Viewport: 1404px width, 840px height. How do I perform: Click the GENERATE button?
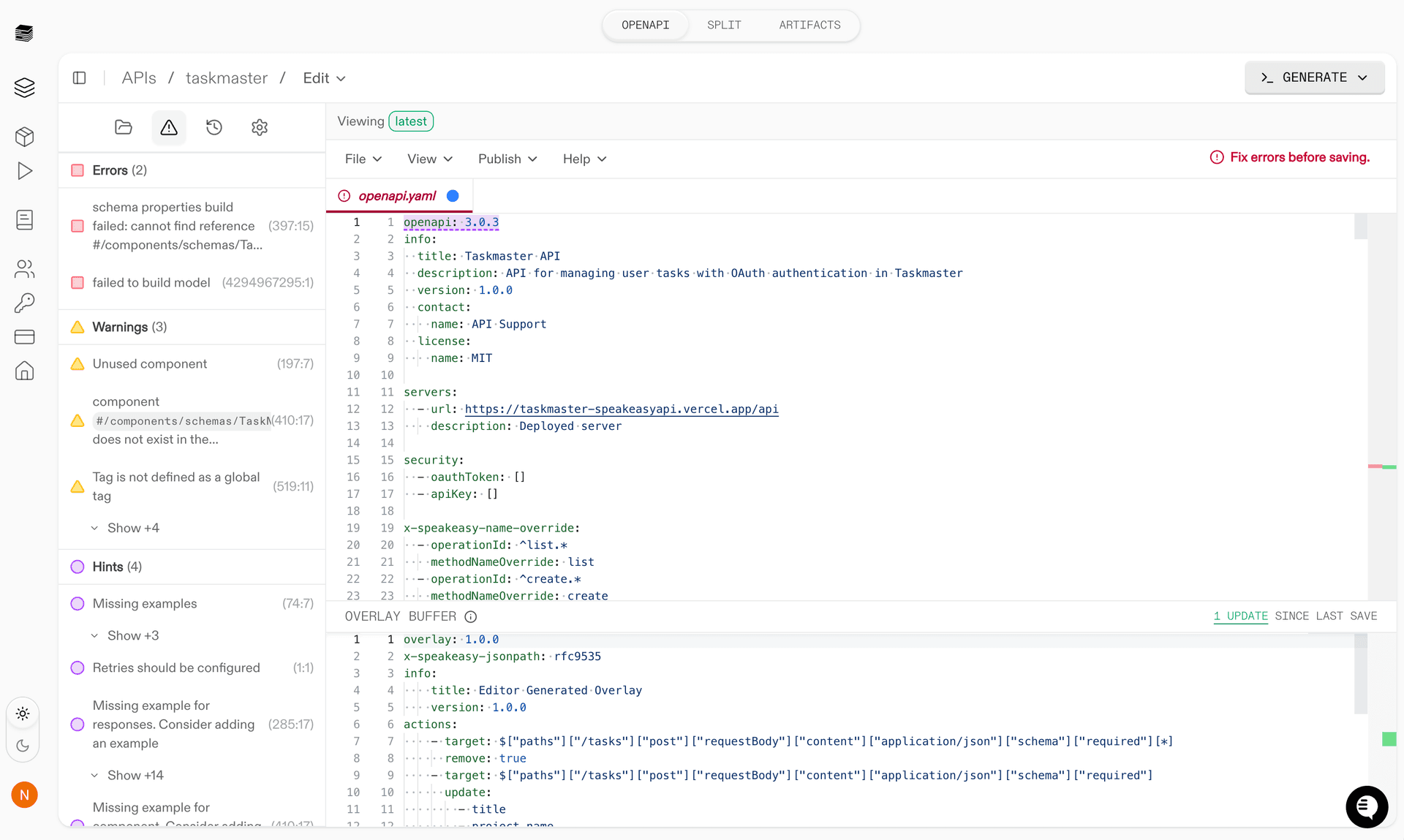point(1309,77)
